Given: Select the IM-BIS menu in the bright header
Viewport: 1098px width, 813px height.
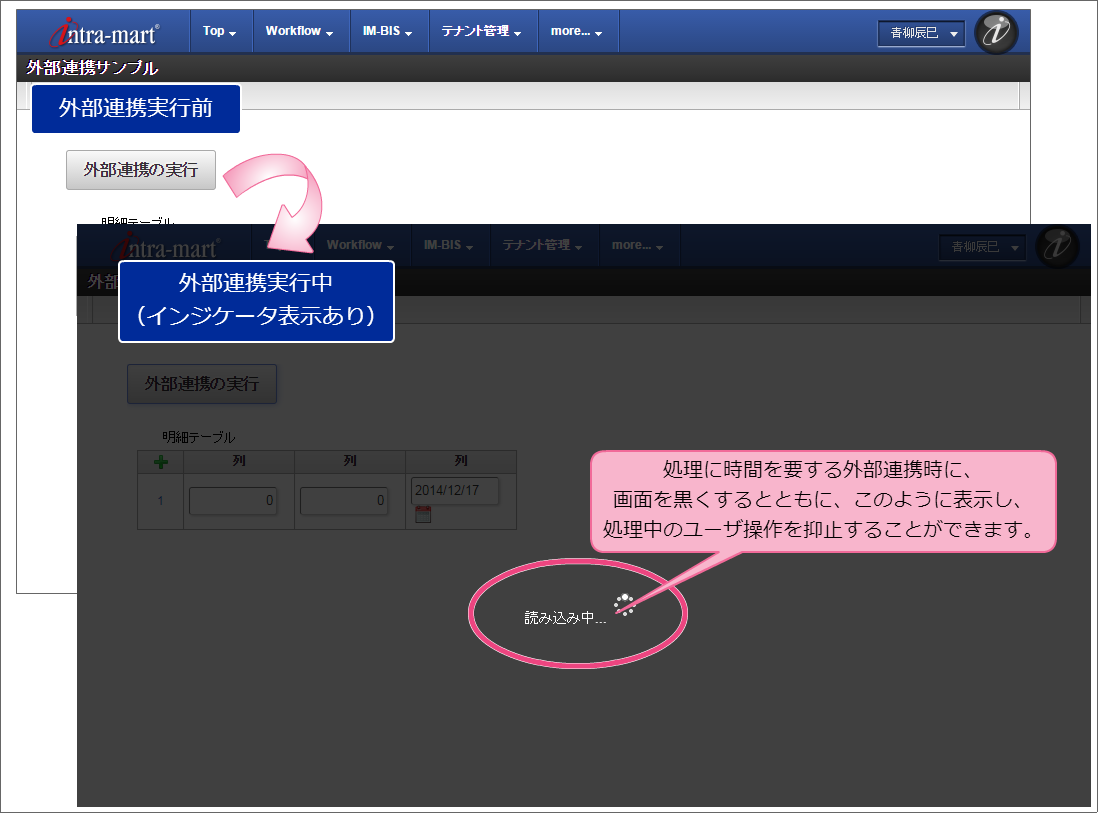Looking at the screenshot, I should click(388, 31).
